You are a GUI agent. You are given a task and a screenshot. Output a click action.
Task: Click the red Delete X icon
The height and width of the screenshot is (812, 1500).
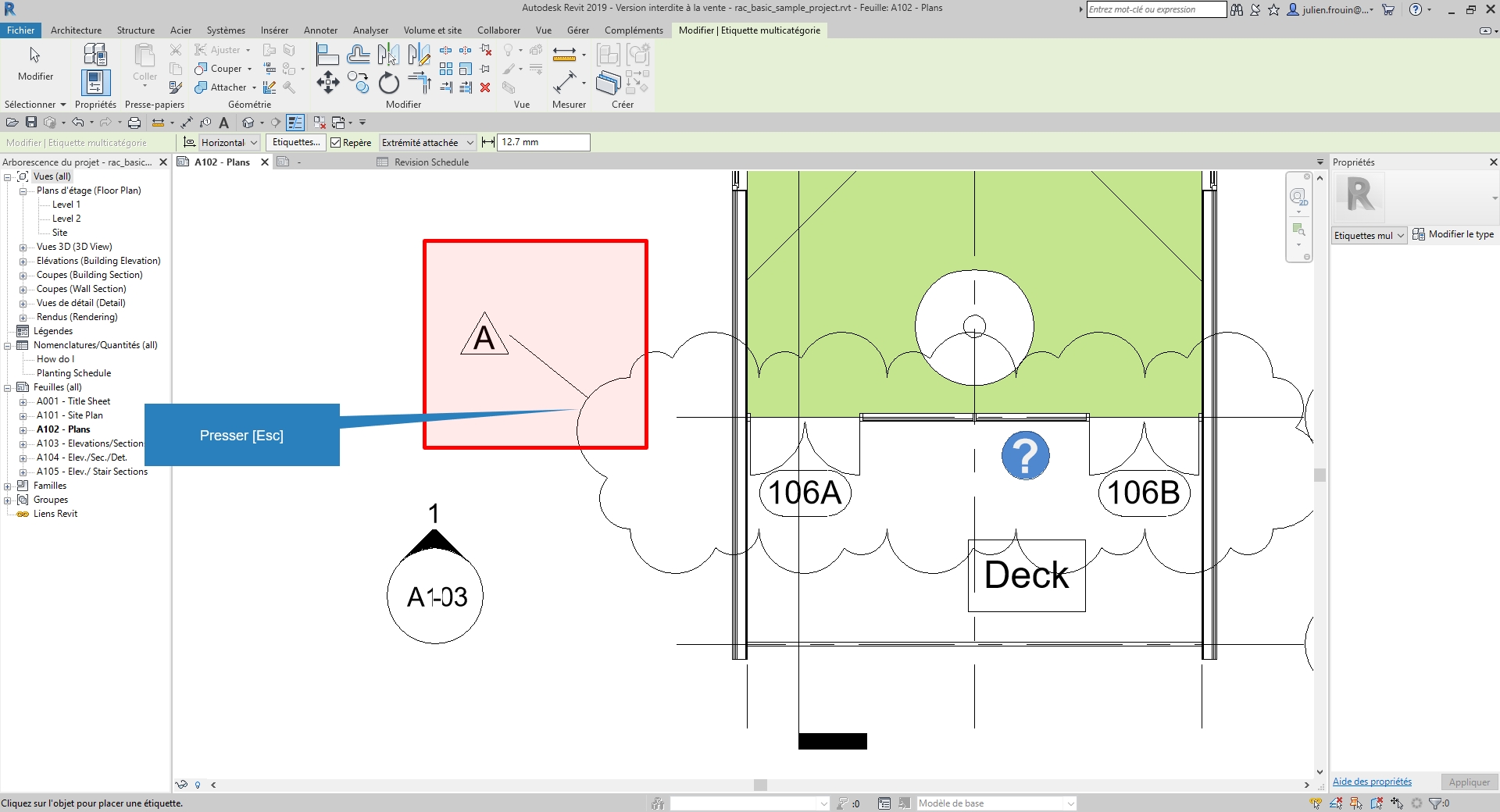click(x=485, y=87)
